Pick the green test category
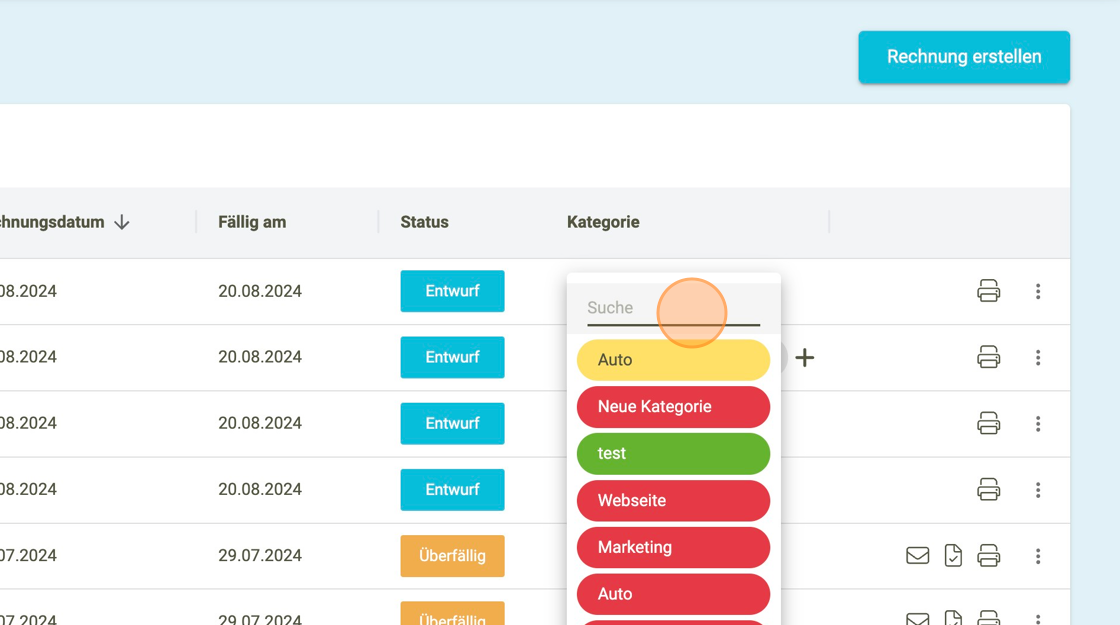Image resolution: width=1120 pixels, height=625 pixels. click(673, 454)
